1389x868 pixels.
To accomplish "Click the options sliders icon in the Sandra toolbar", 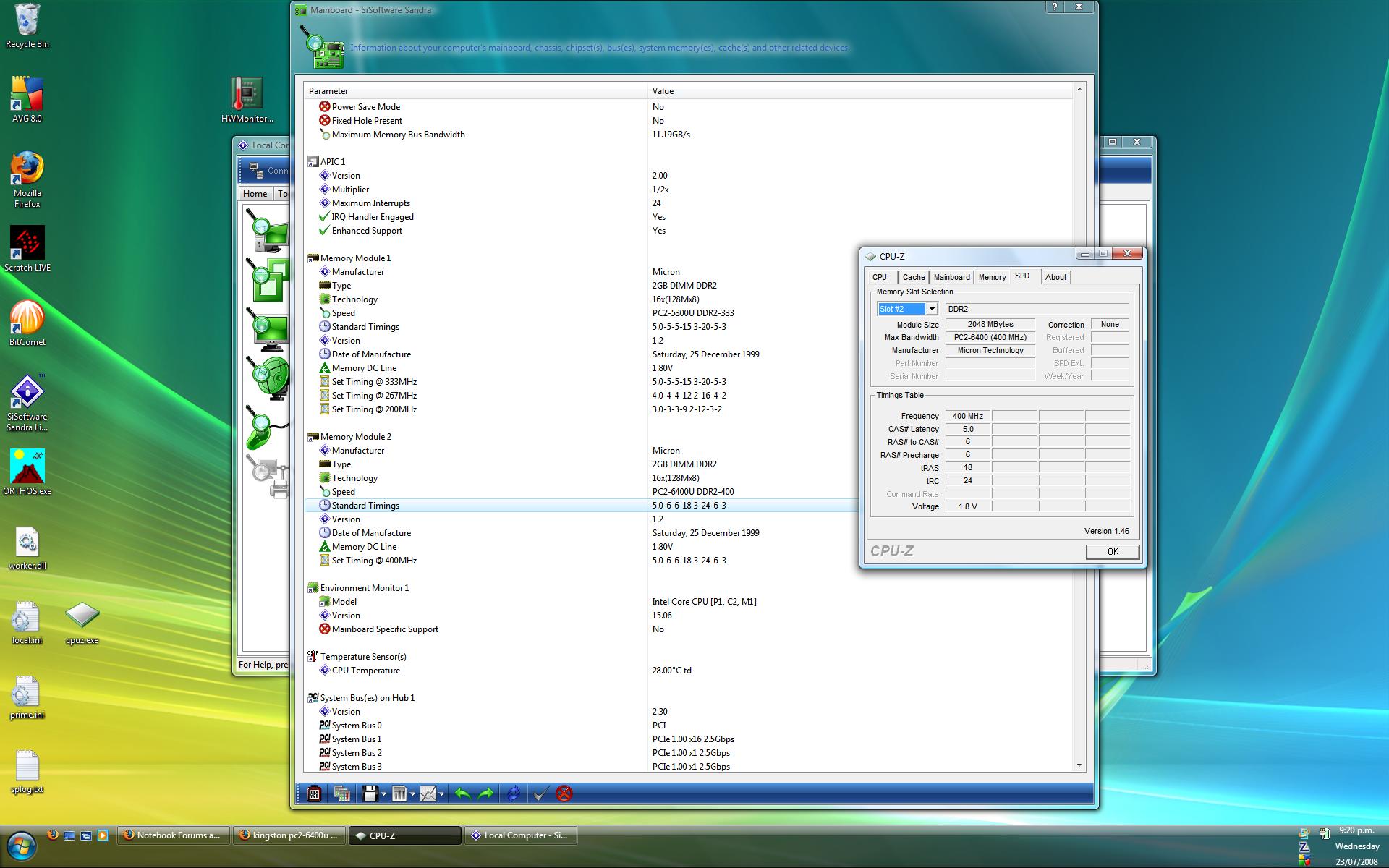I will [314, 793].
